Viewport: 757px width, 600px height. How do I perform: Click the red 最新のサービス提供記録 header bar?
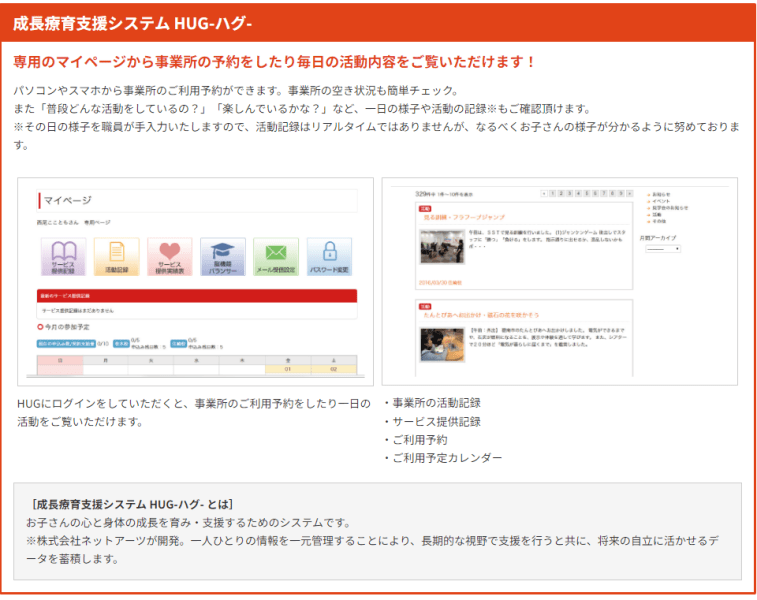[197, 296]
